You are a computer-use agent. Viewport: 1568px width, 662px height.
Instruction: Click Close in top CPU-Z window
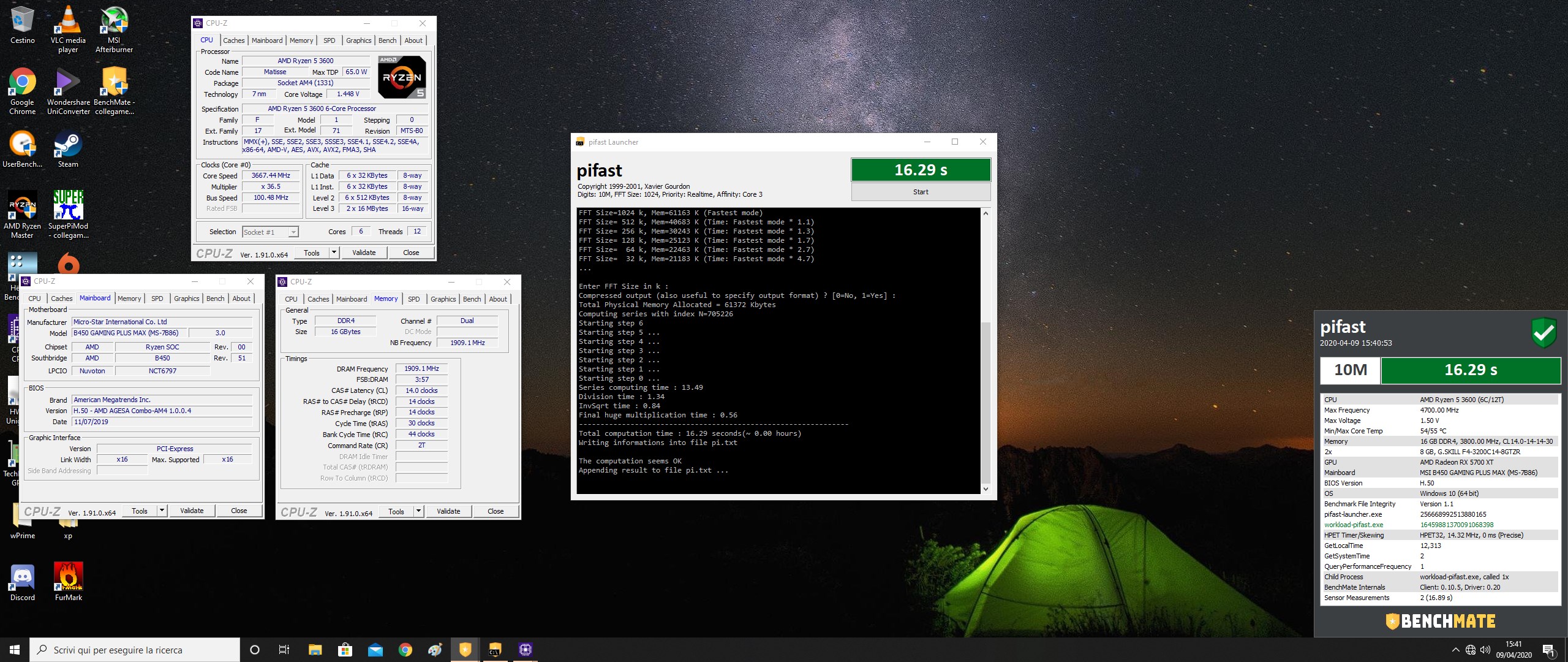point(411,253)
